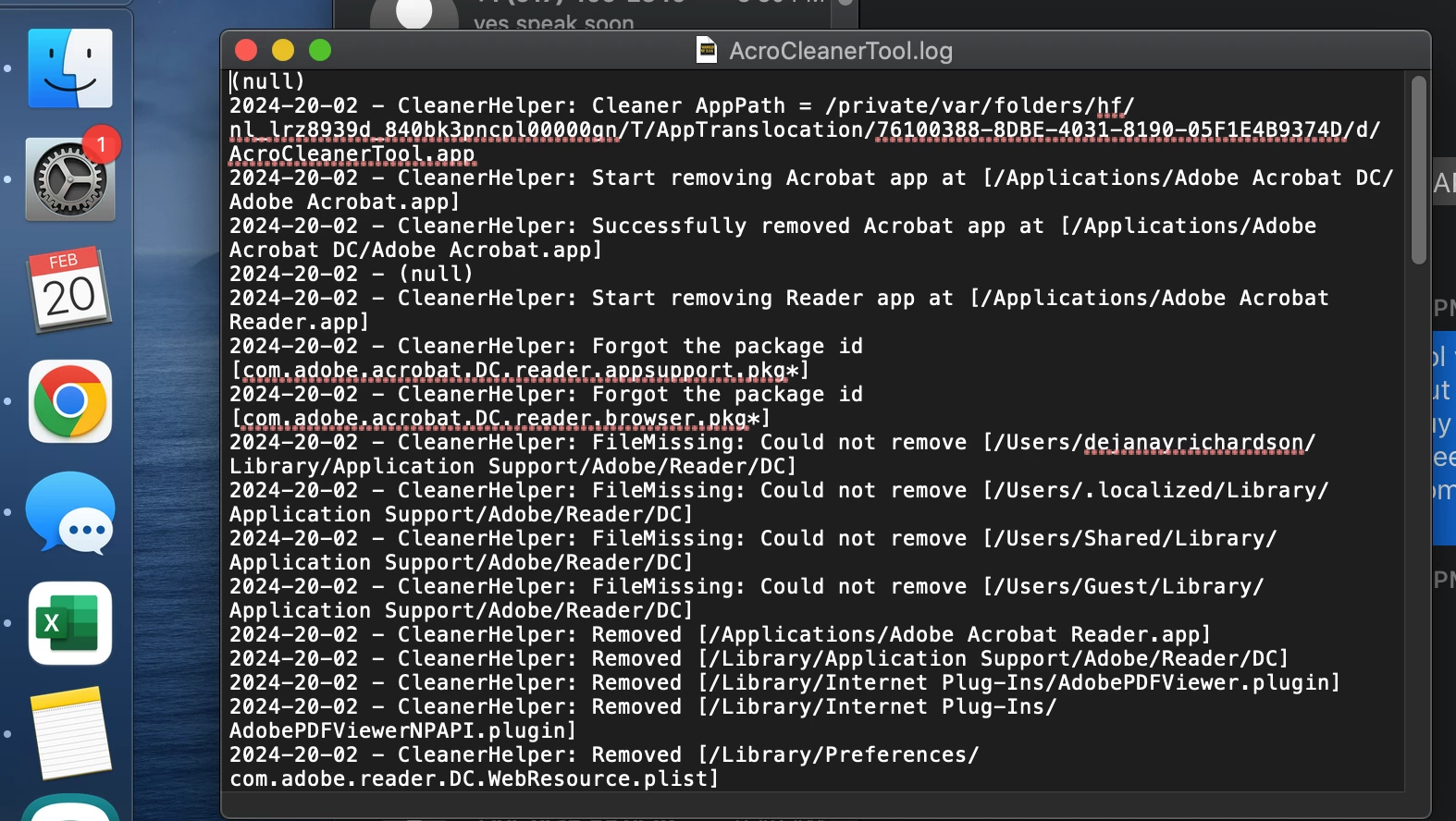Viewport: 1456px width, 821px height.
Task: Launch Google Chrome from the Dock
Action: [x=70, y=401]
